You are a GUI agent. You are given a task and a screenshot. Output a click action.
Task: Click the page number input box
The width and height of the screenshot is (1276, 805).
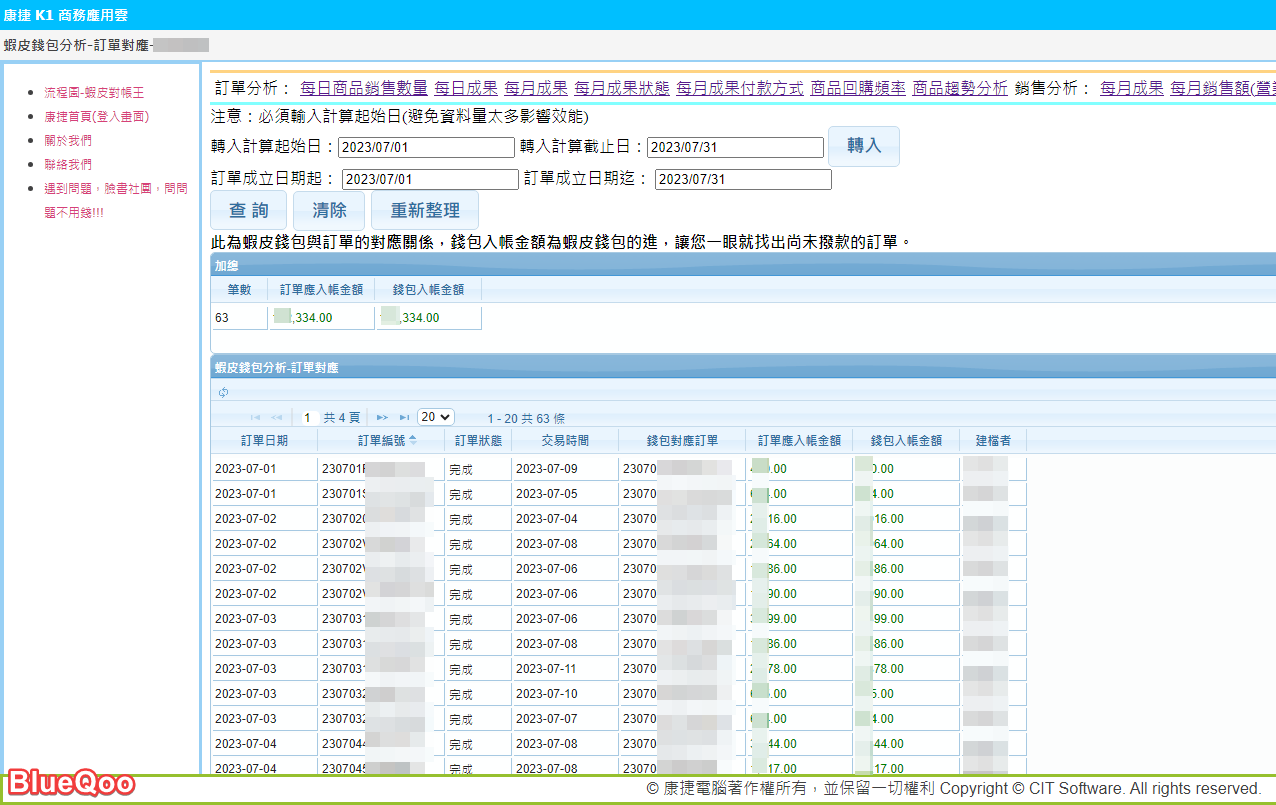pos(308,417)
